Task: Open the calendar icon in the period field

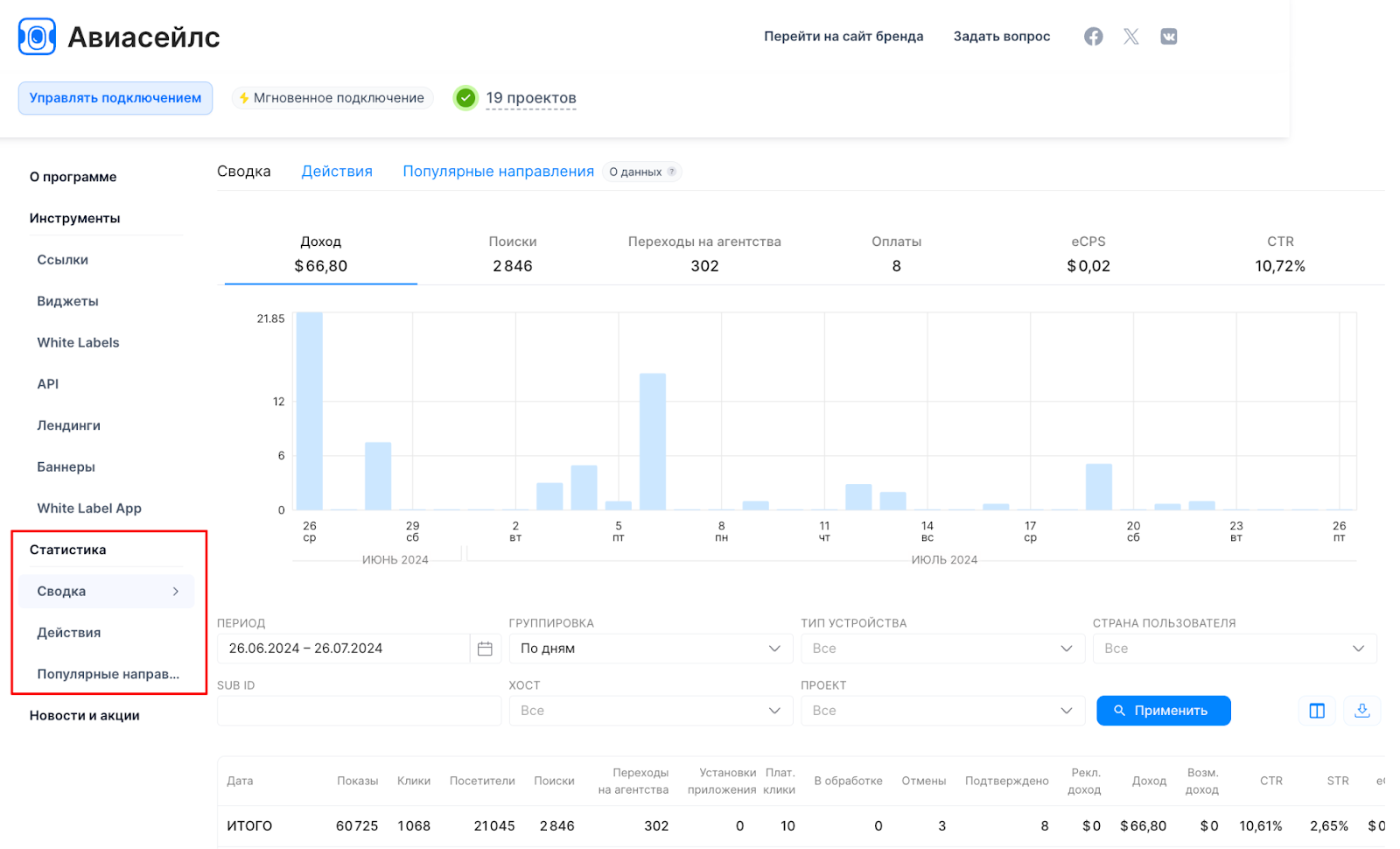Action: (485, 649)
